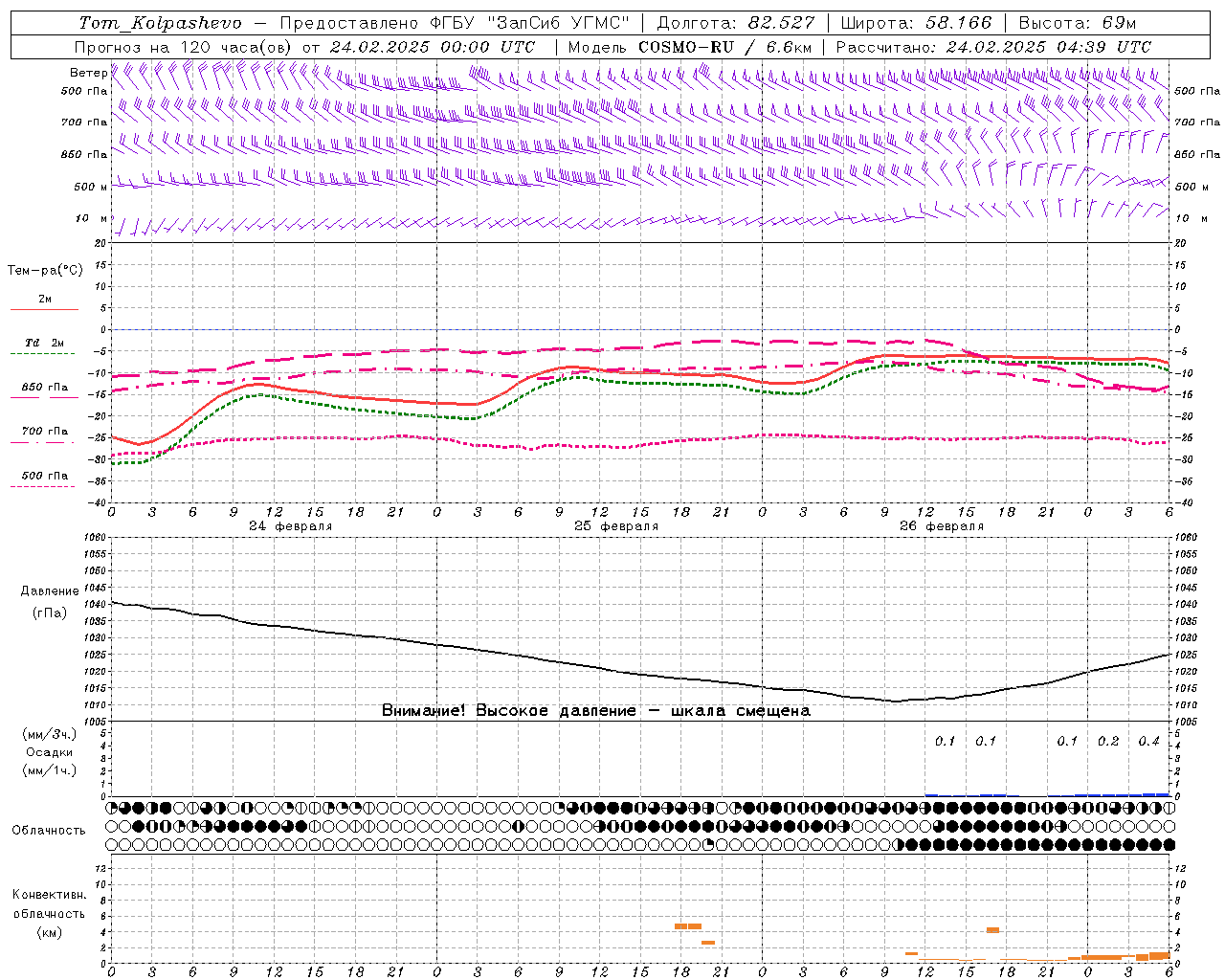Click the 'Высота: 69м' elevation text
The image size is (1225, 980).
[x=1077, y=23]
